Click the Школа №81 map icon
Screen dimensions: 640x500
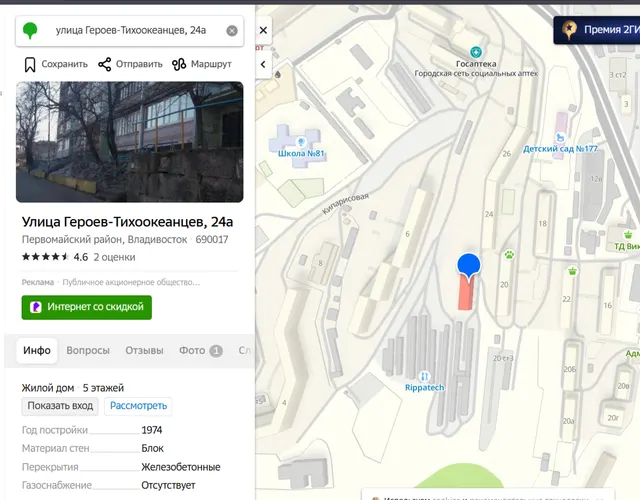tap(301, 141)
